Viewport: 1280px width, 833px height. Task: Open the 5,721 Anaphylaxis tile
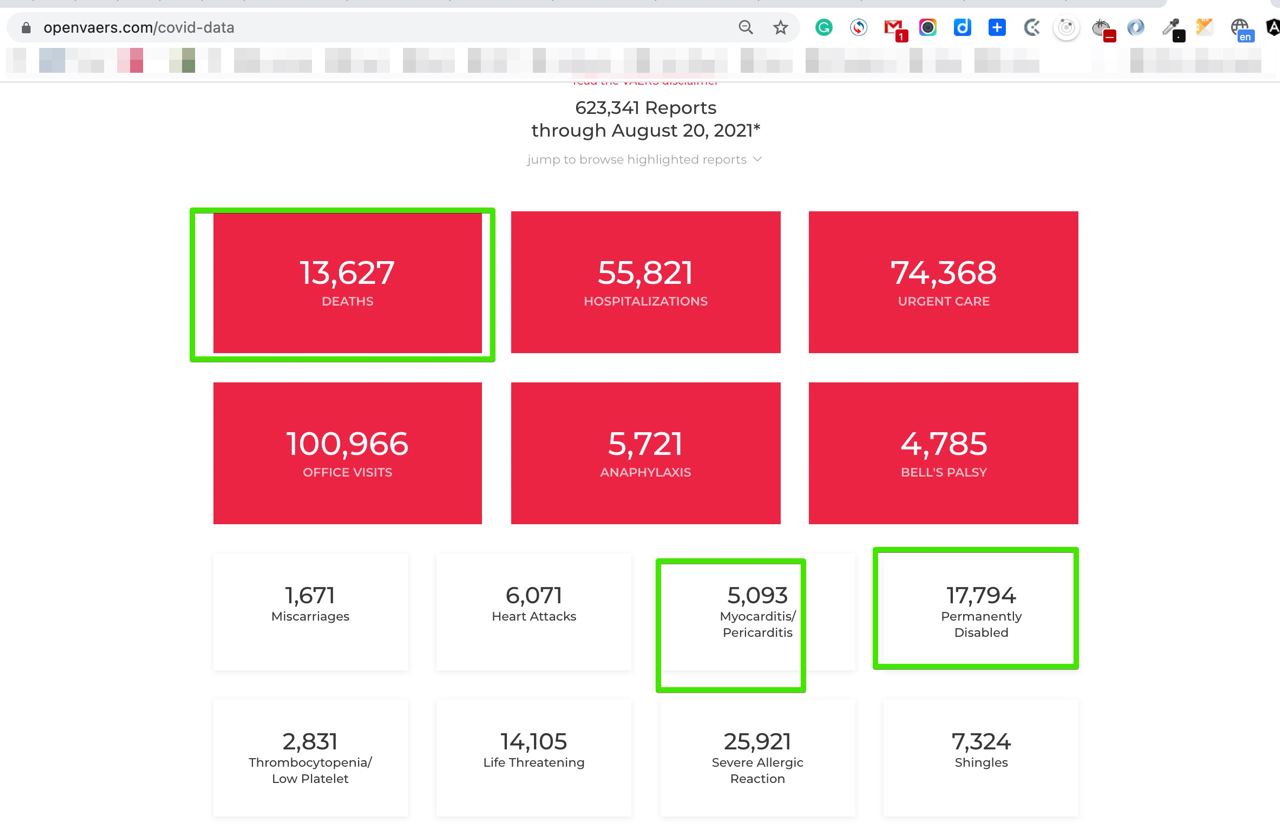(x=645, y=453)
